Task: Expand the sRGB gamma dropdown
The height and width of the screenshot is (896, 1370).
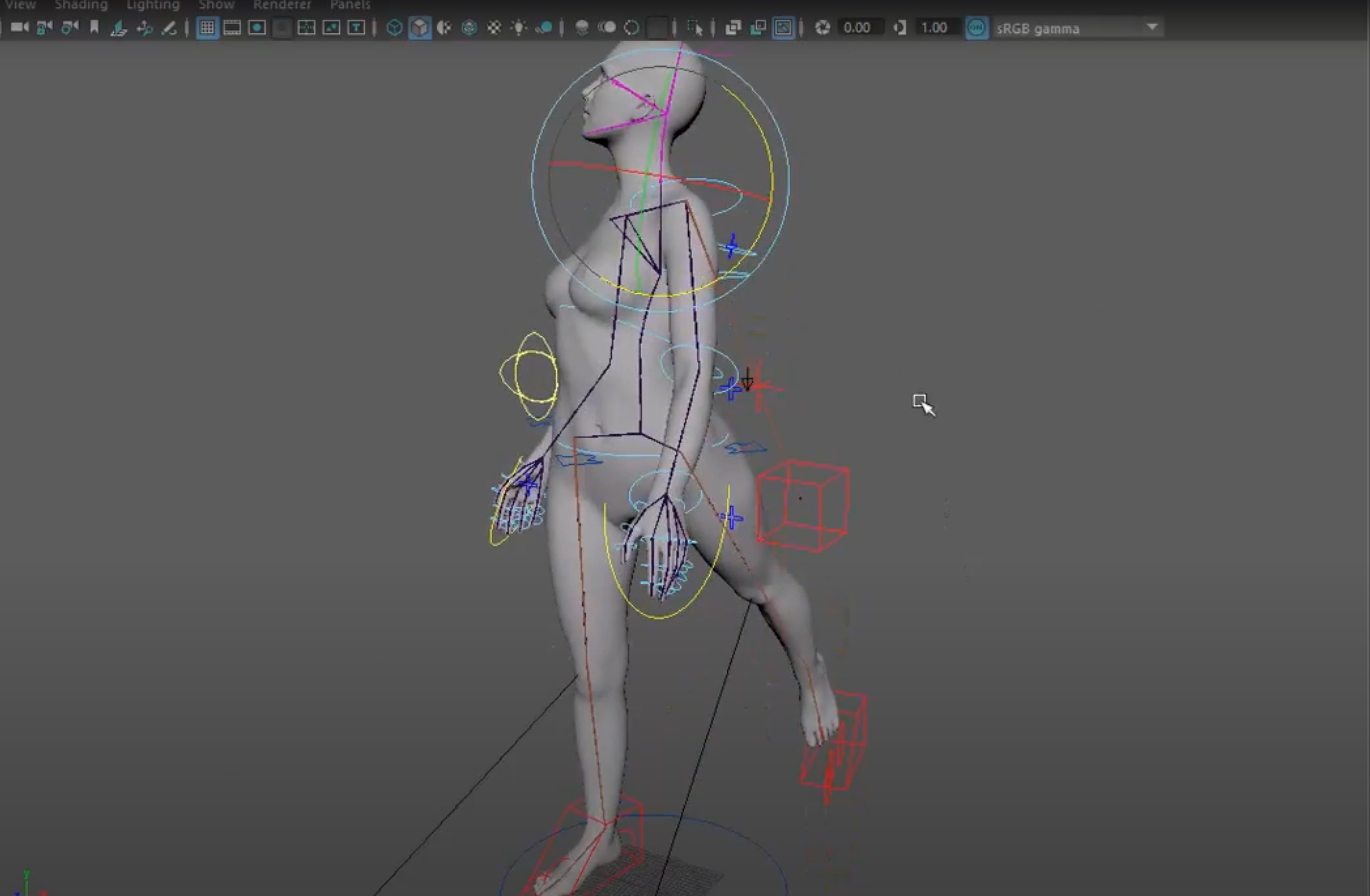Action: click(x=1152, y=27)
